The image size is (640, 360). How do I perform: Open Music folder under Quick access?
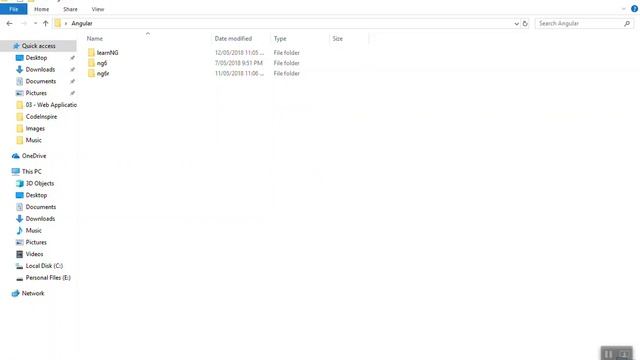coord(33,140)
